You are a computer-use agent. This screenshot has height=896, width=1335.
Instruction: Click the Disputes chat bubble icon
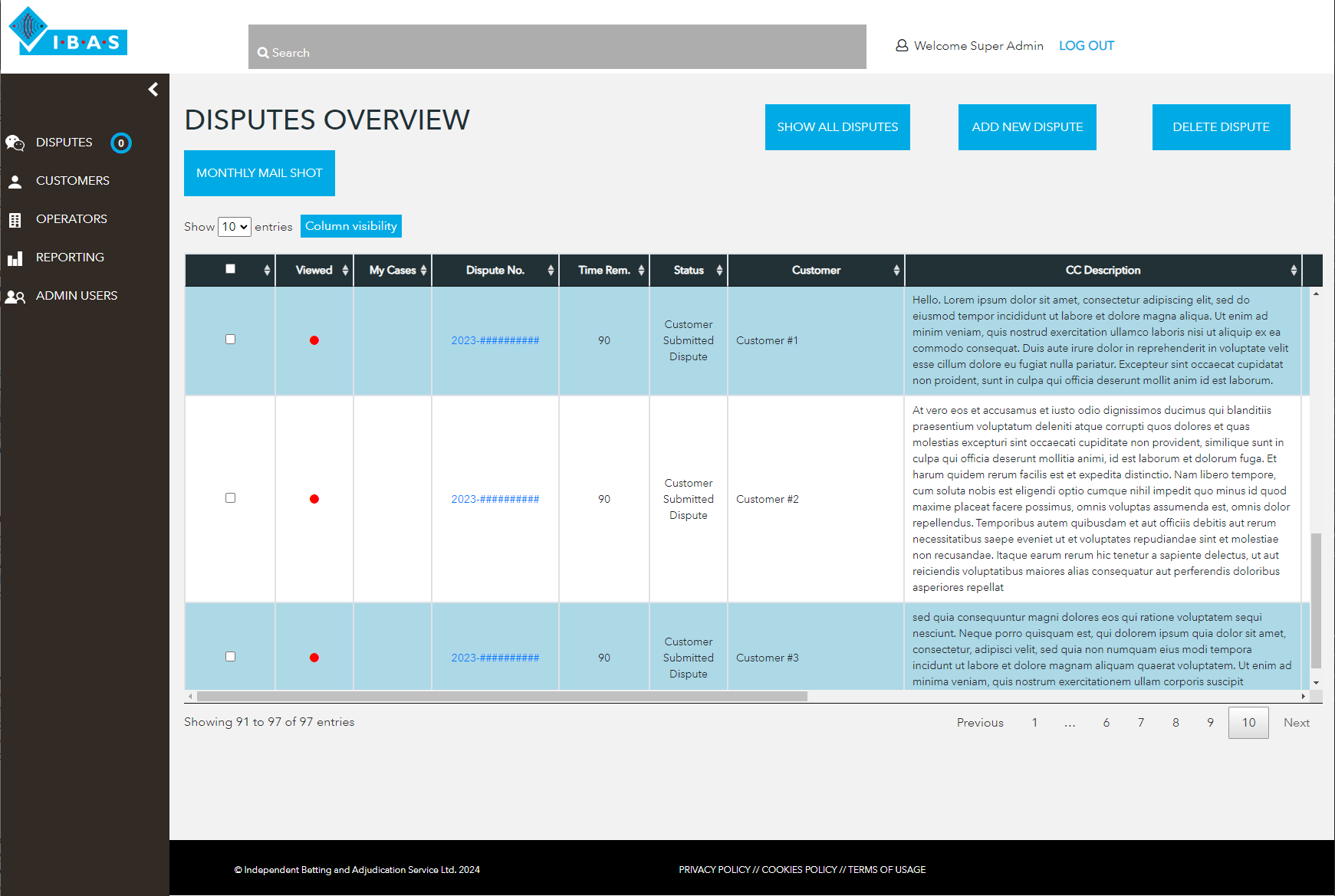pyautogui.click(x=15, y=143)
